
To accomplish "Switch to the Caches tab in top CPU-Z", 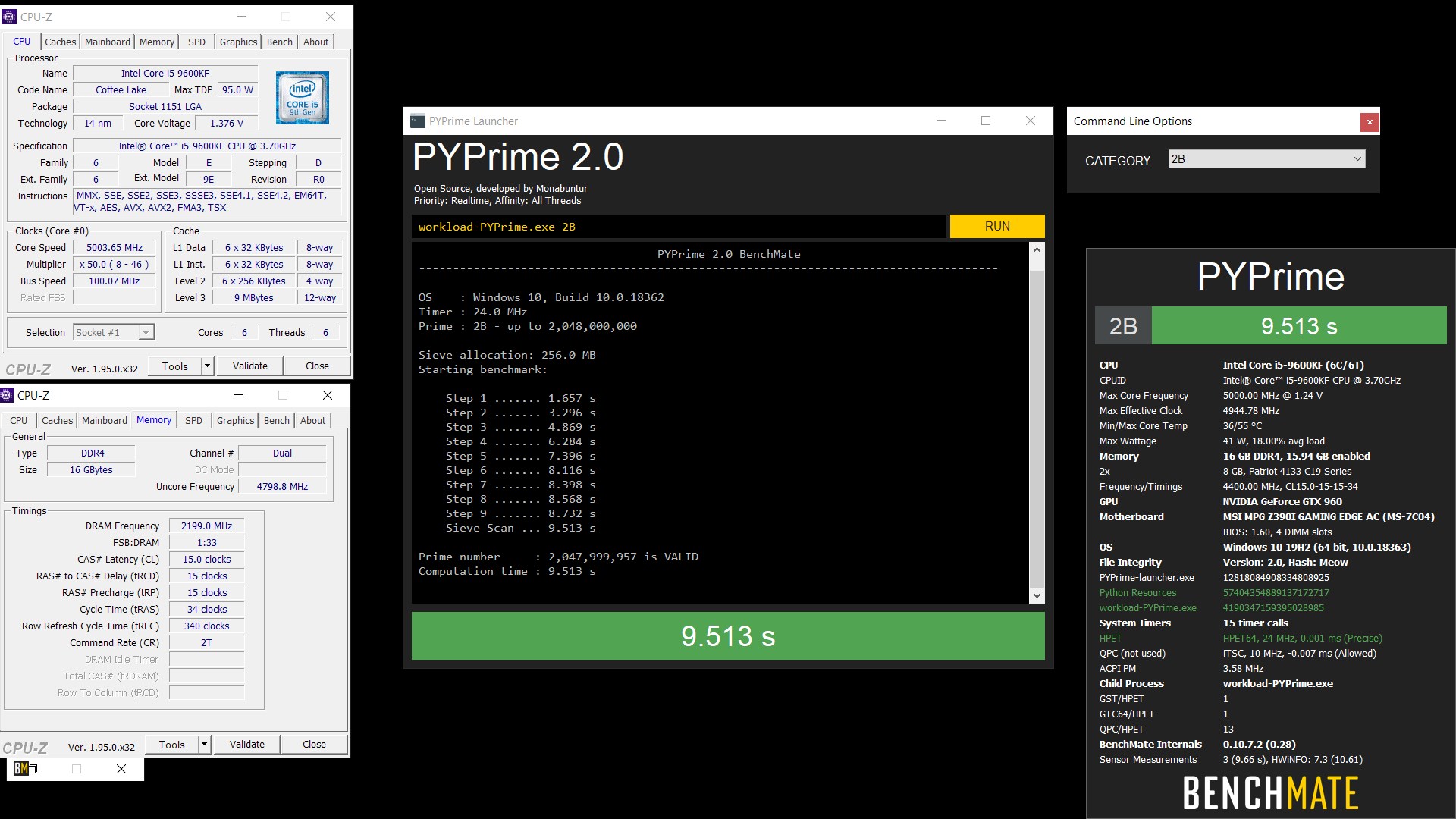I will [x=61, y=42].
